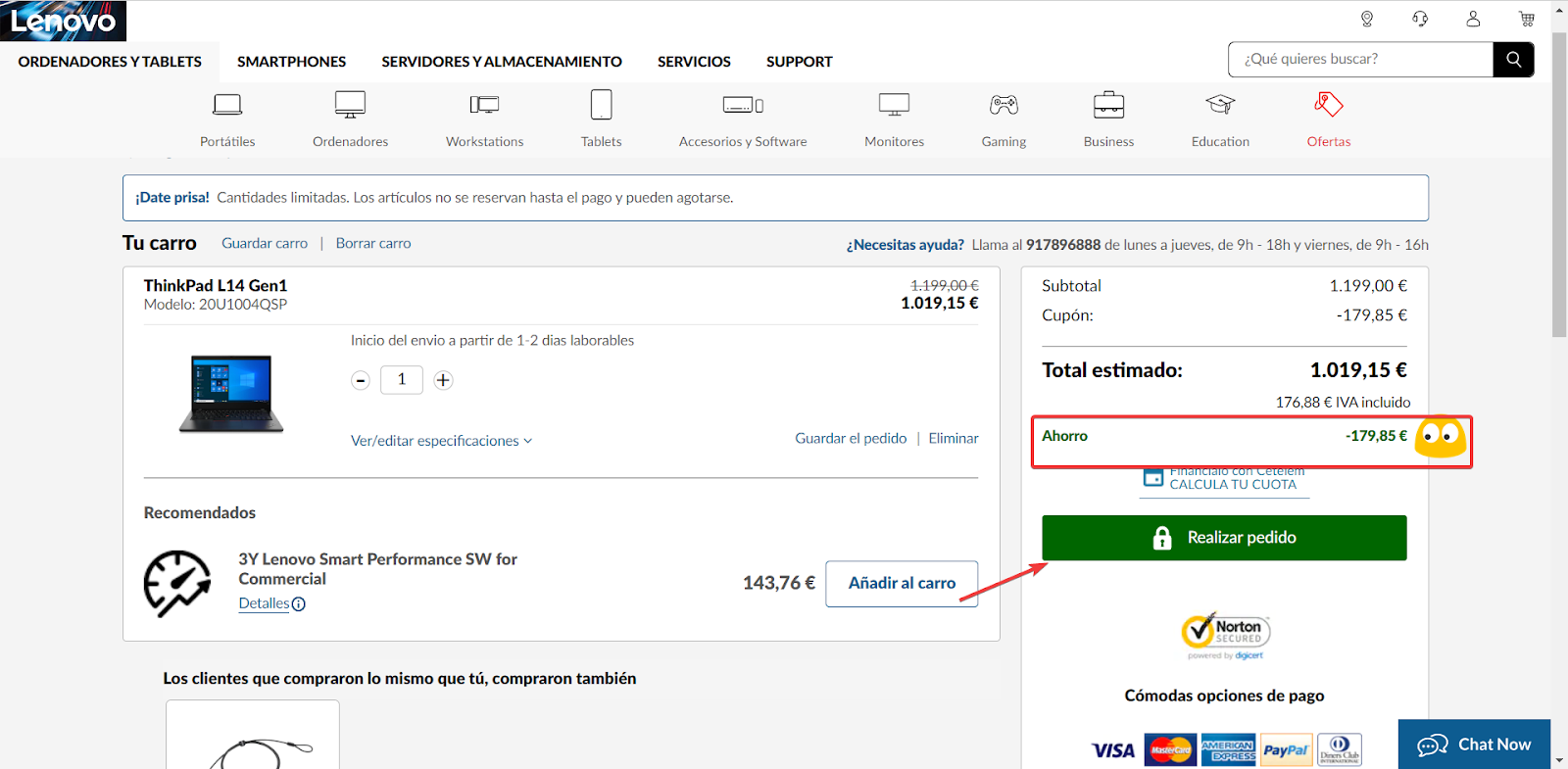Increase quantity with the plus button
This screenshot has height=769, width=1568.
pos(443,380)
